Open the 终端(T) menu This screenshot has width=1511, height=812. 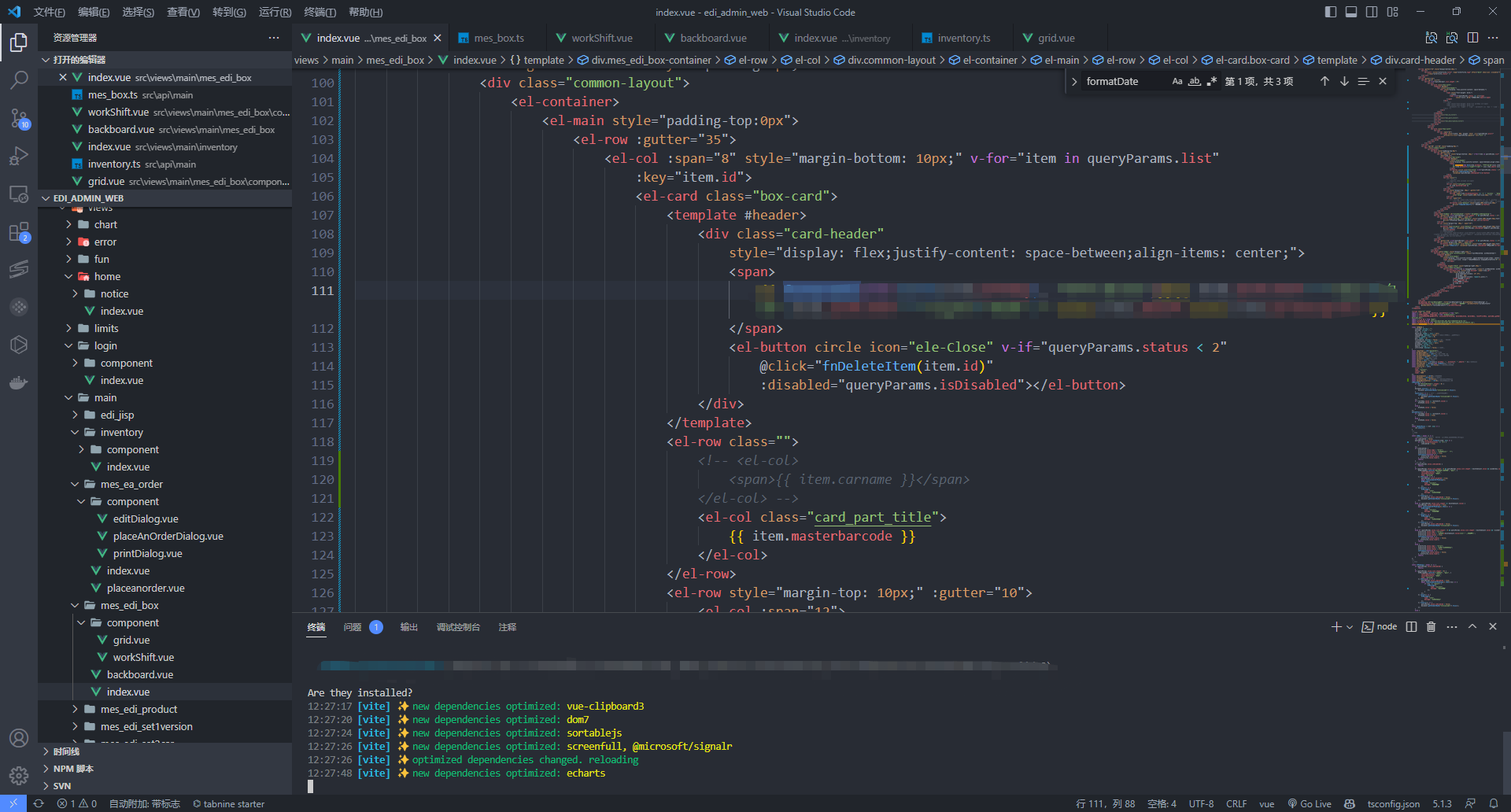(320, 12)
